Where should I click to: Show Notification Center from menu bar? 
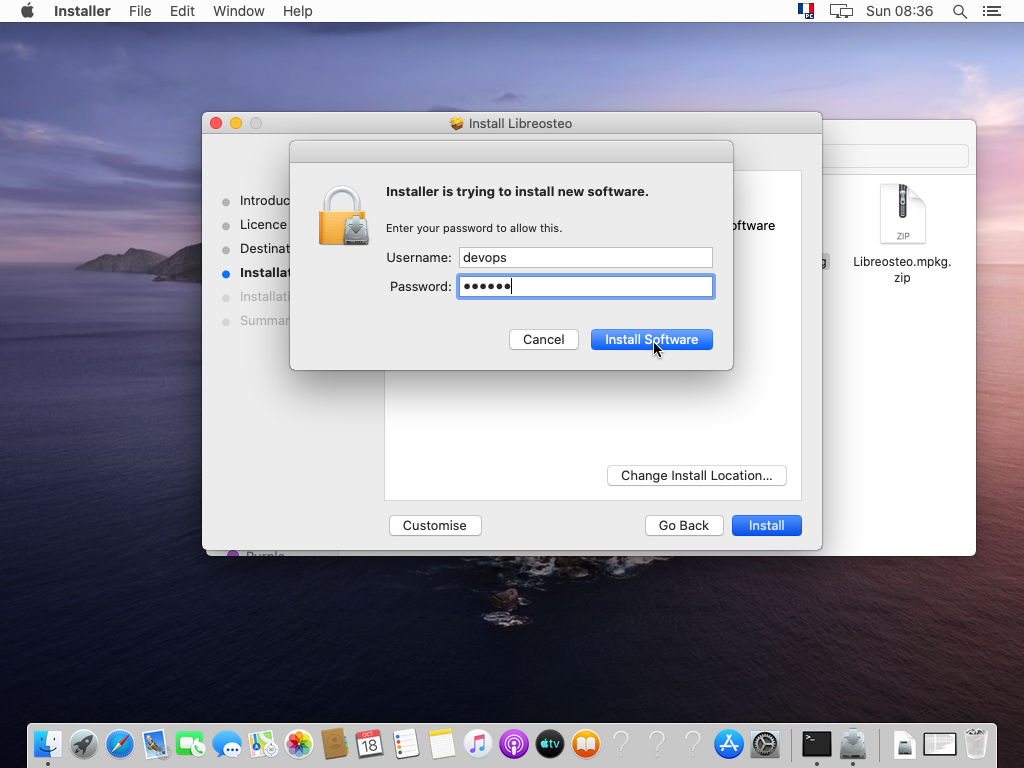tap(991, 11)
